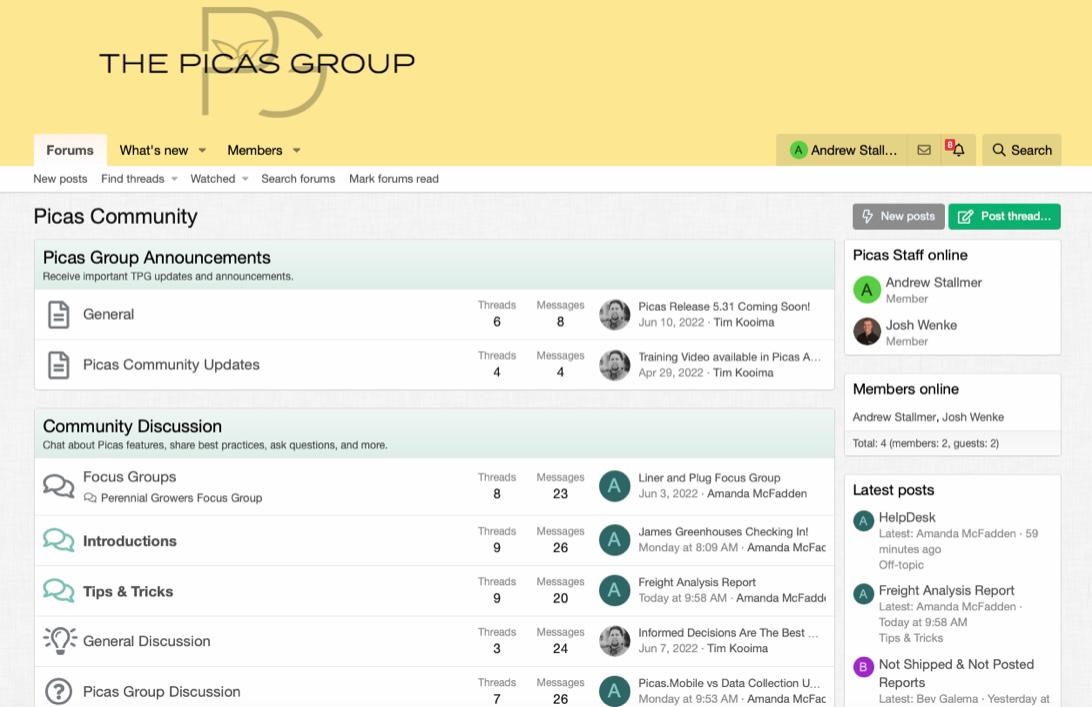
Task: Click the Tips & Tricks chat bubbles icon
Action: (58, 590)
